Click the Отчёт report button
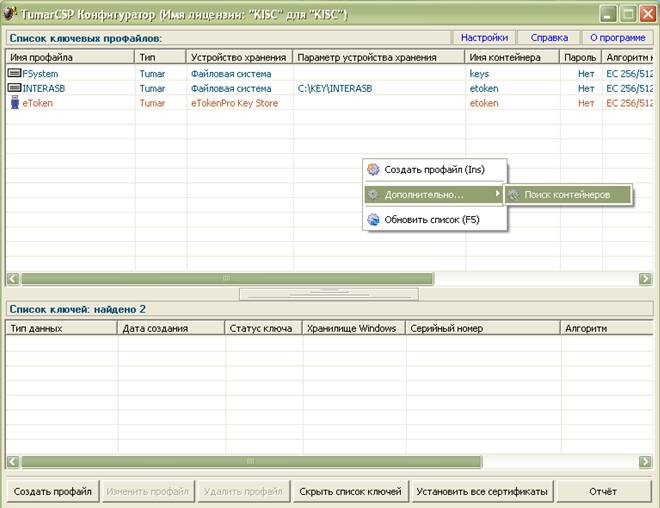 603,491
